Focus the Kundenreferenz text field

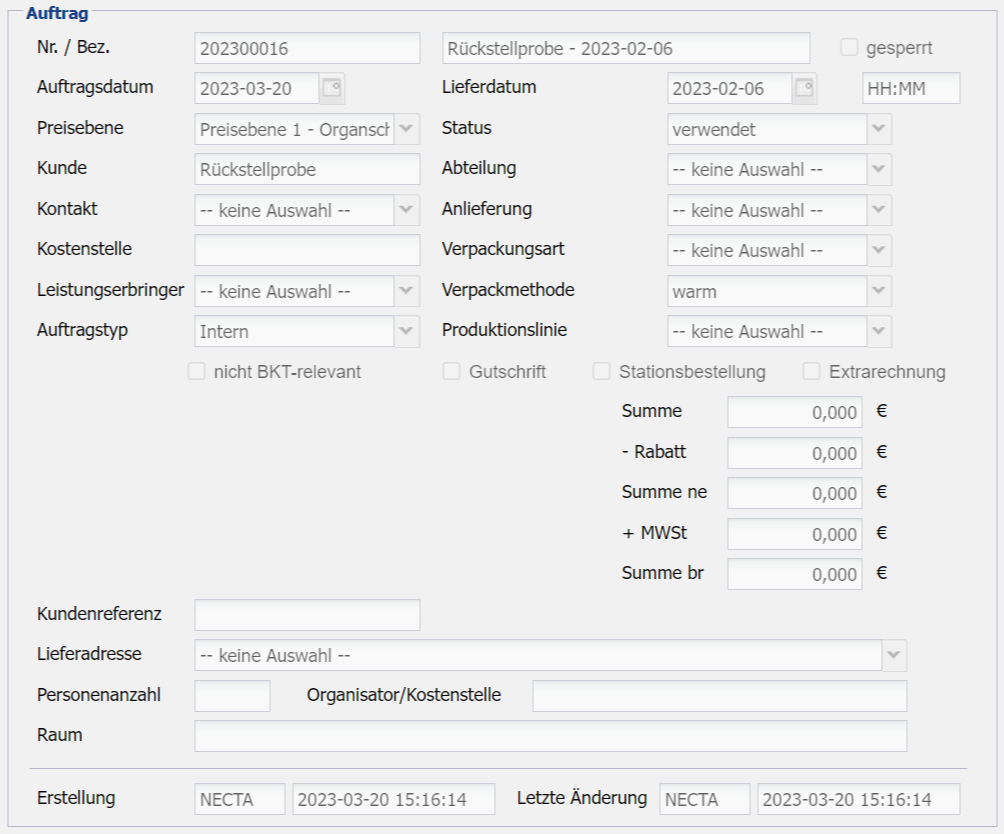(307, 615)
